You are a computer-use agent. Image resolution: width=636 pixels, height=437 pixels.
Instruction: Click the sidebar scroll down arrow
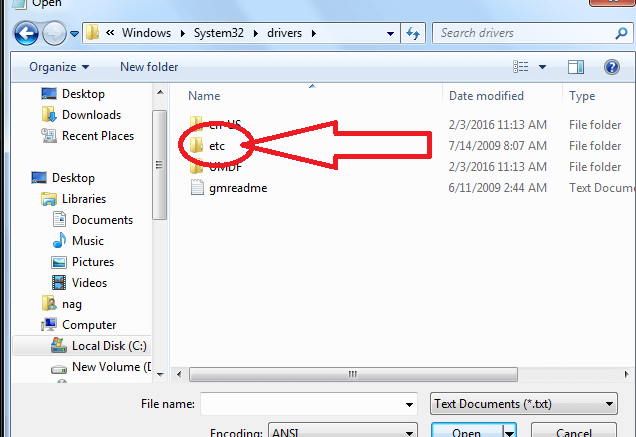(x=160, y=375)
